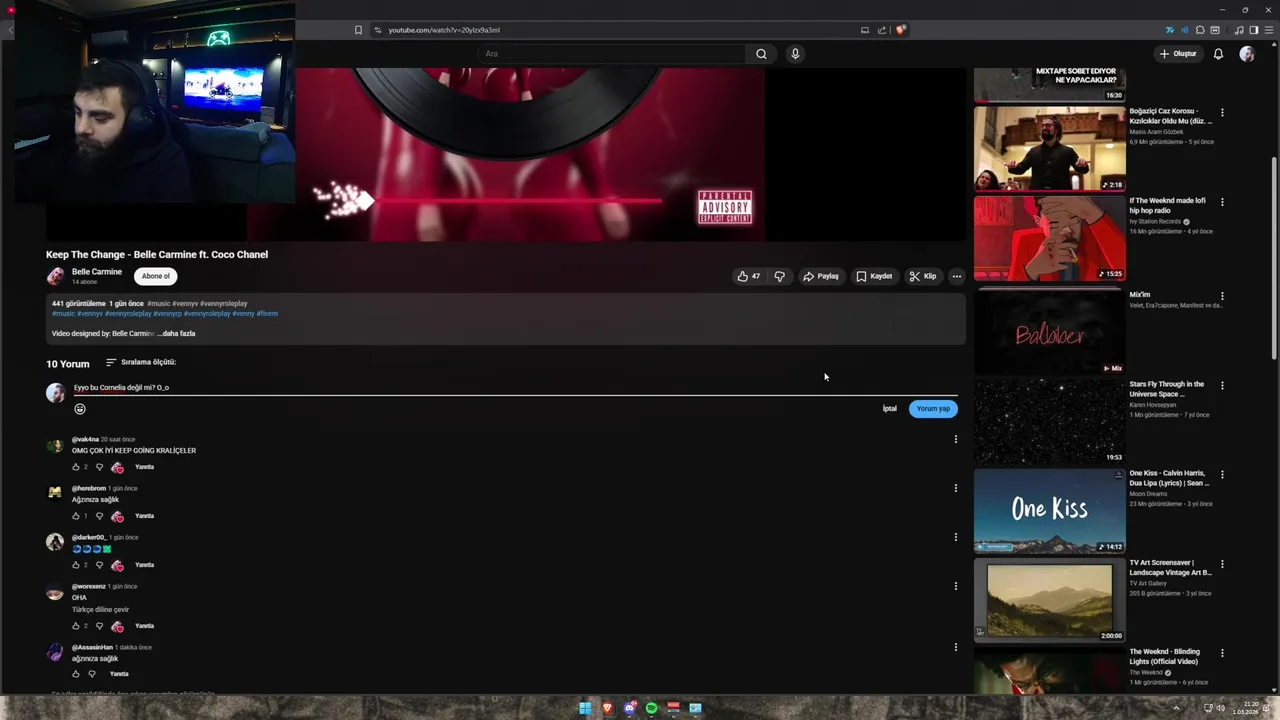Toggle the browser sidebar panel icon
The height and width of the screenshot is (720, 1280).
click(x=1253, y=30)
